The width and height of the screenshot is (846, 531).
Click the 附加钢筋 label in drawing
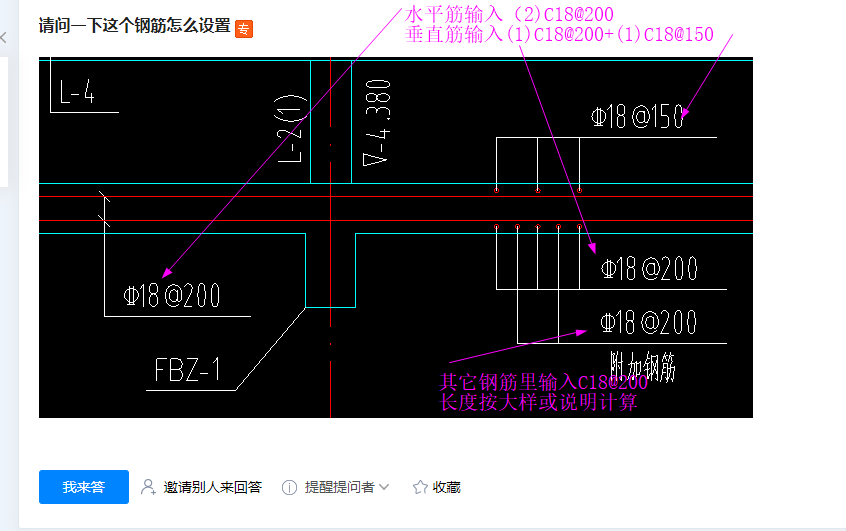tap(642, 366)
